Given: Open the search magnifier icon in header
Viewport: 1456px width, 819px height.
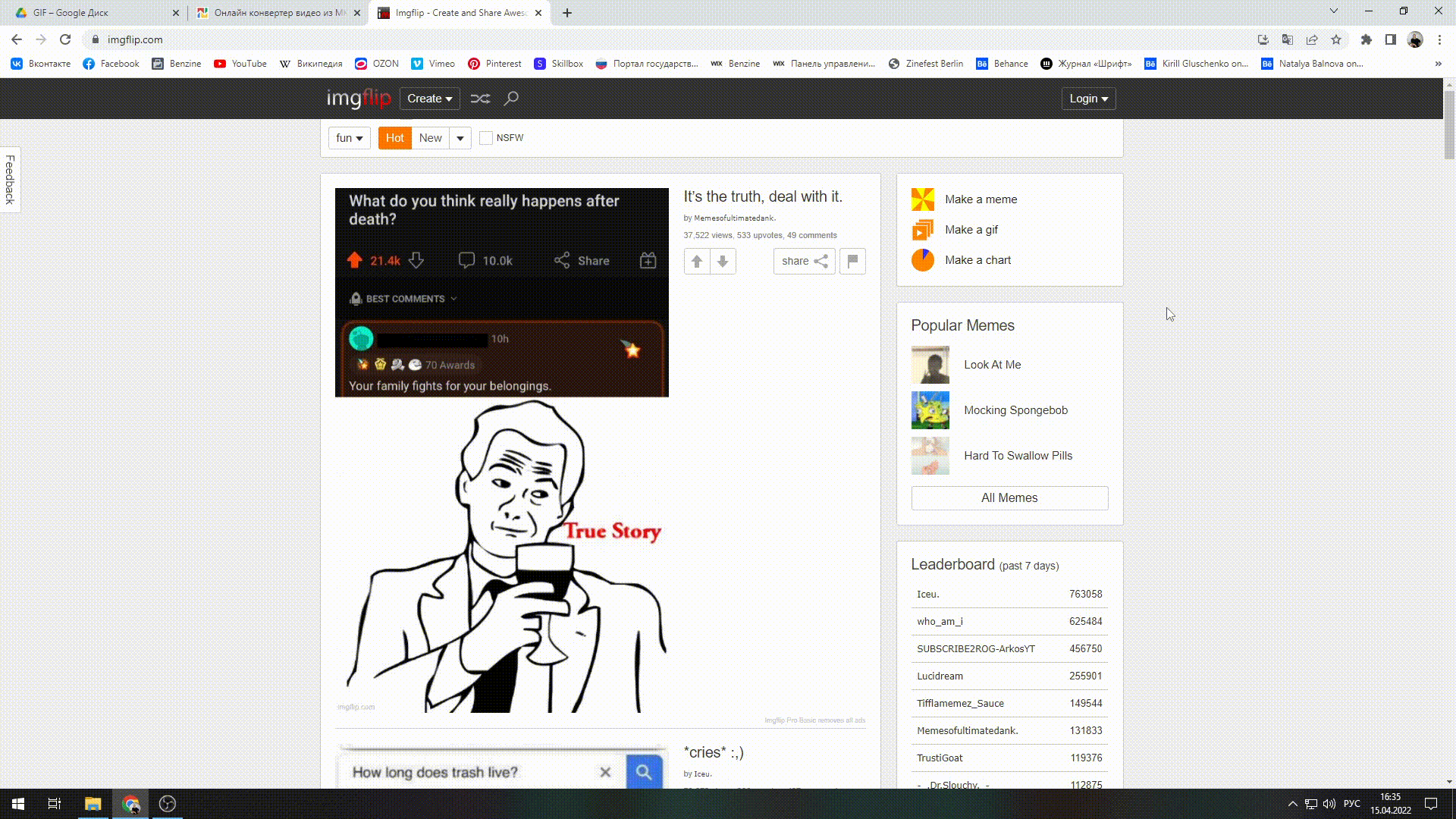Looking at the screenshot, I should coord(511,99).
